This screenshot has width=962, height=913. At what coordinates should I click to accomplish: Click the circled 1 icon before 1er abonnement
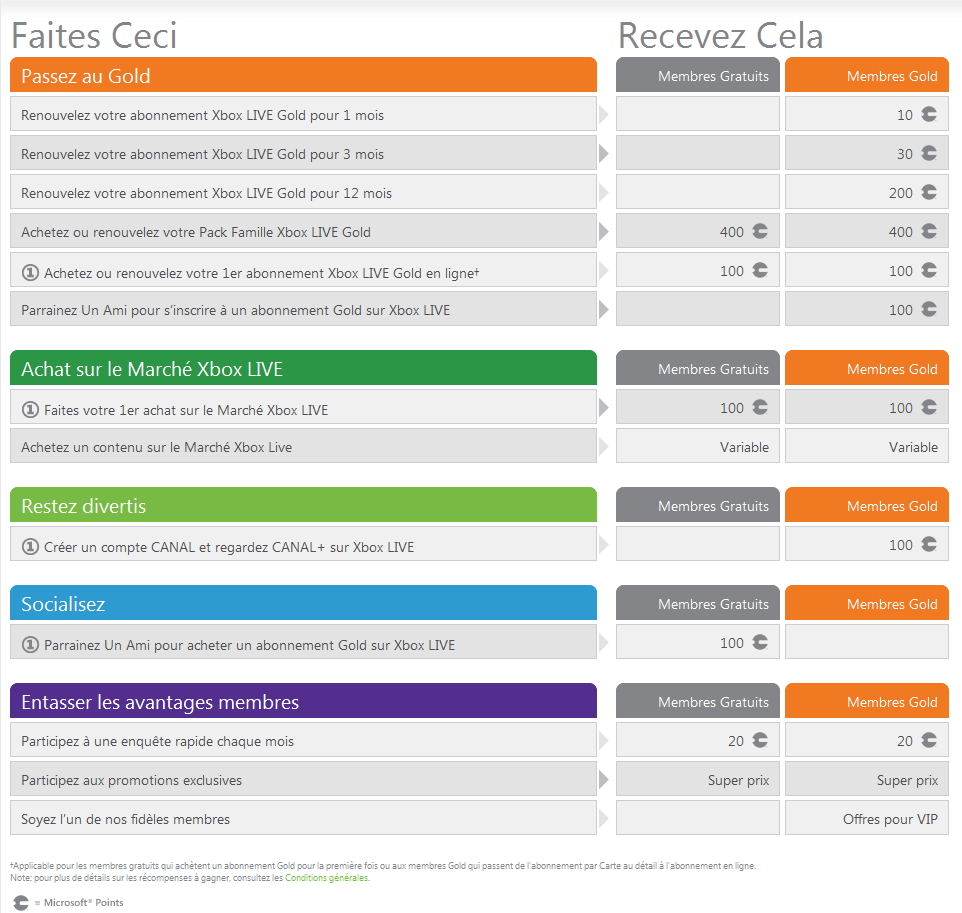pos(30,272)
